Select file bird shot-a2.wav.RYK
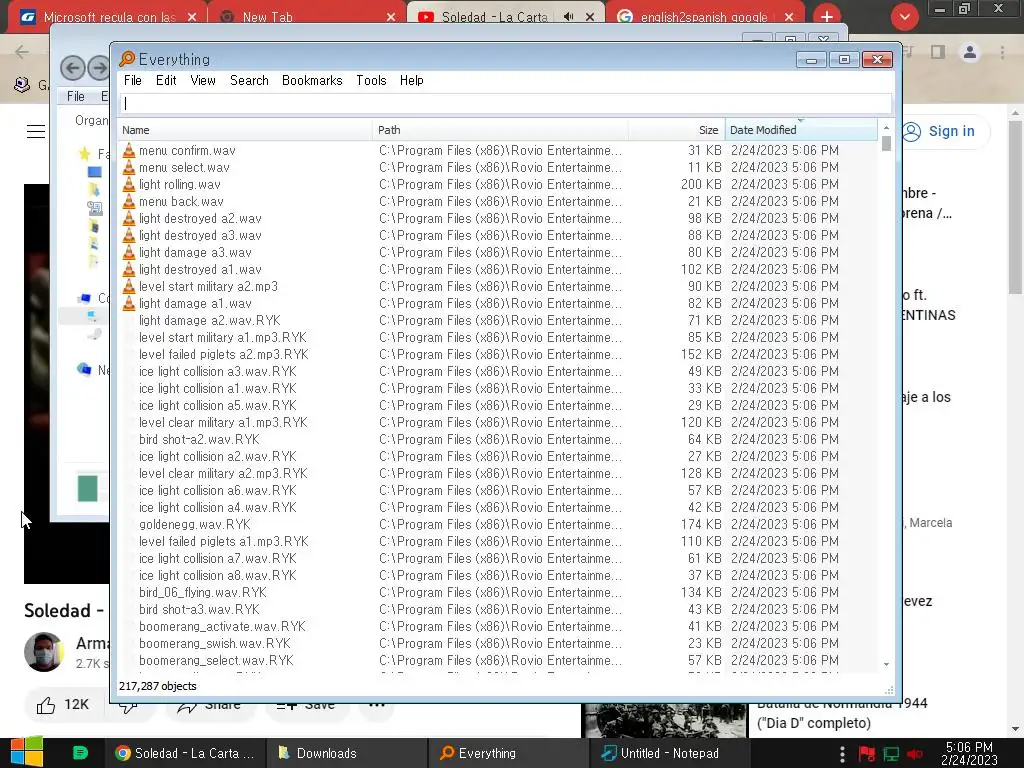Viewport: 1024px width, 768px height. 199,440
